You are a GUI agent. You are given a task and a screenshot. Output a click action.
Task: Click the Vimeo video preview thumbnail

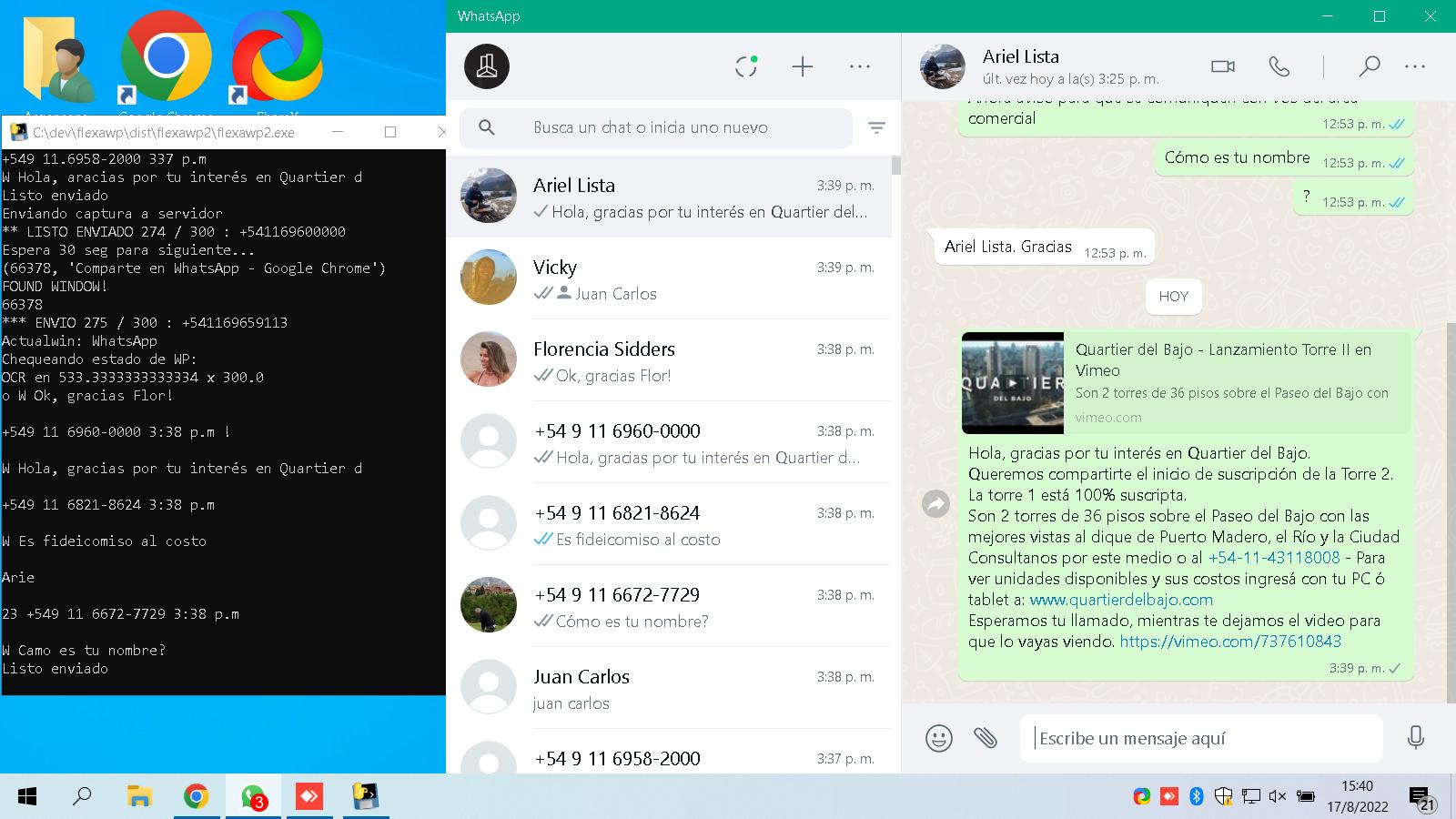click(x=1013, y=383)
